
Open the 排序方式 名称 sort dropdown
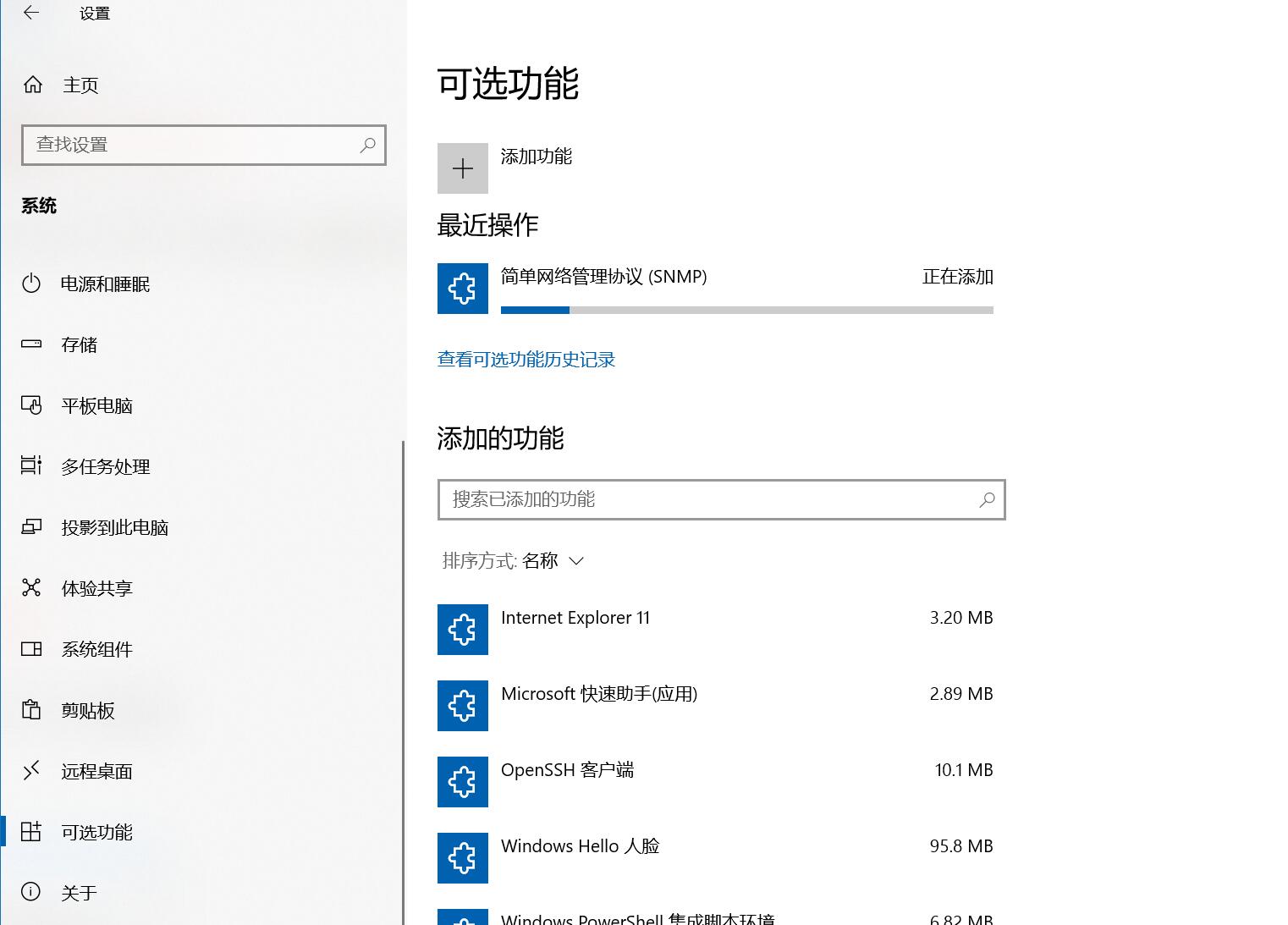click(x=514, y=561)
